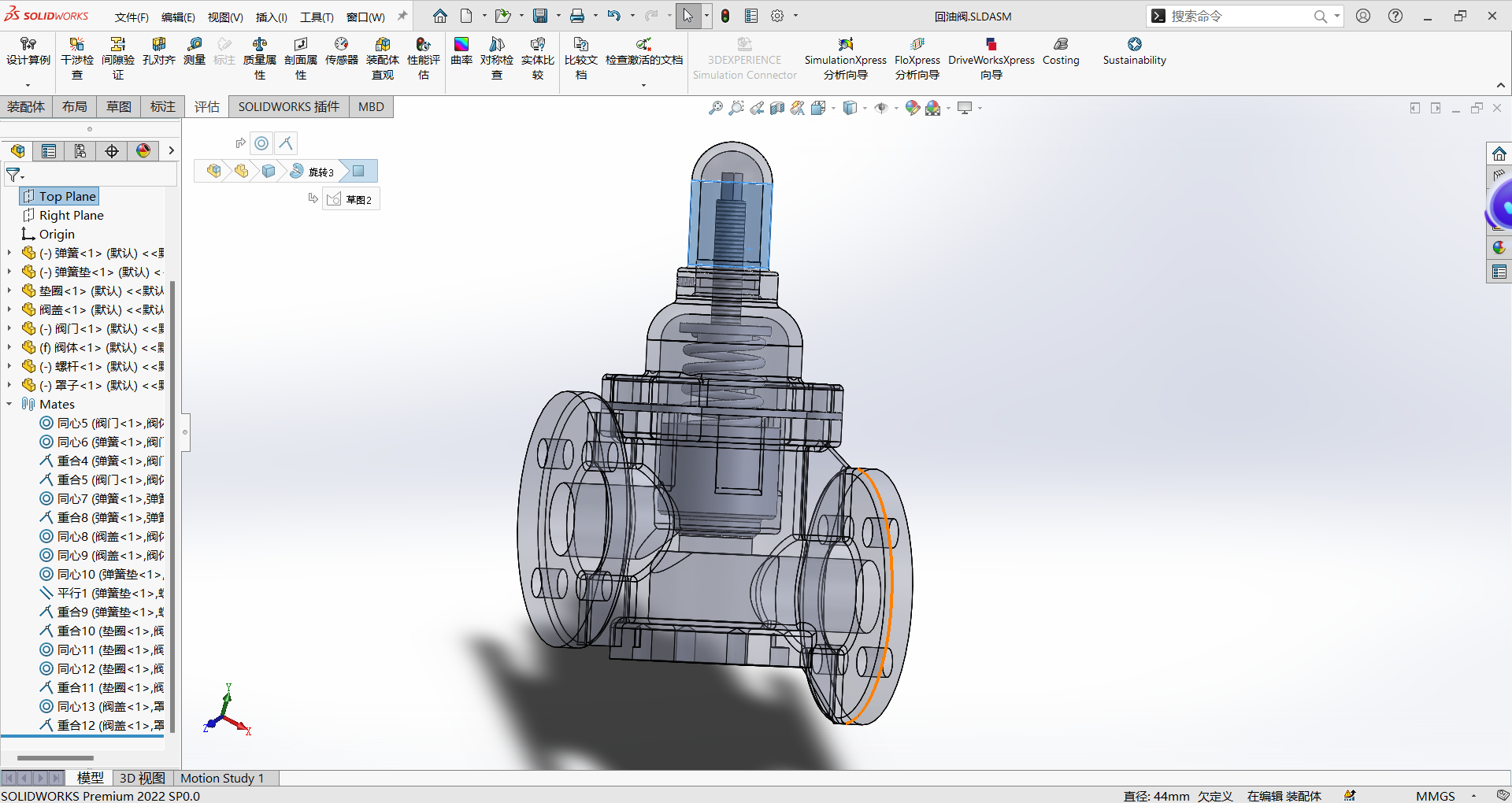Collapse the Mates folder
The height and width of the screenshot is (803, 1512).
point(9,404)
